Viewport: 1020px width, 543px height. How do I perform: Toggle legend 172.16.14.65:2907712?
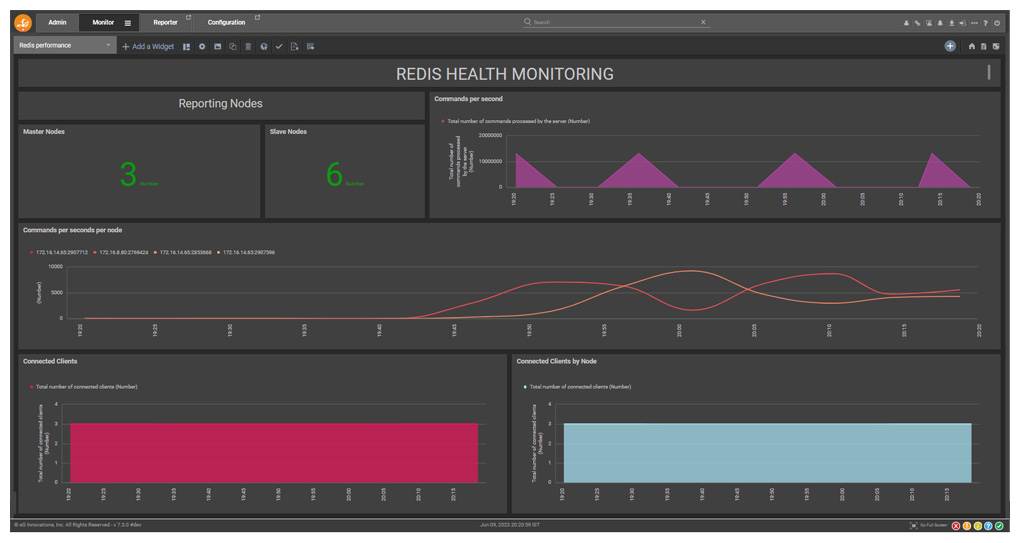[x=59, y=252]
